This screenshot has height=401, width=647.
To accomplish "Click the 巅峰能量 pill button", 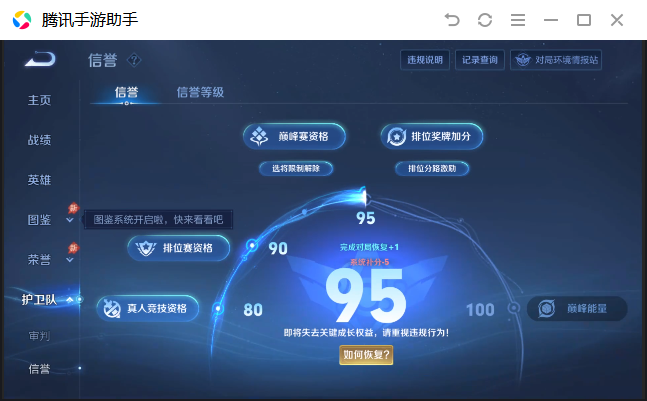I will pos(577,309).
